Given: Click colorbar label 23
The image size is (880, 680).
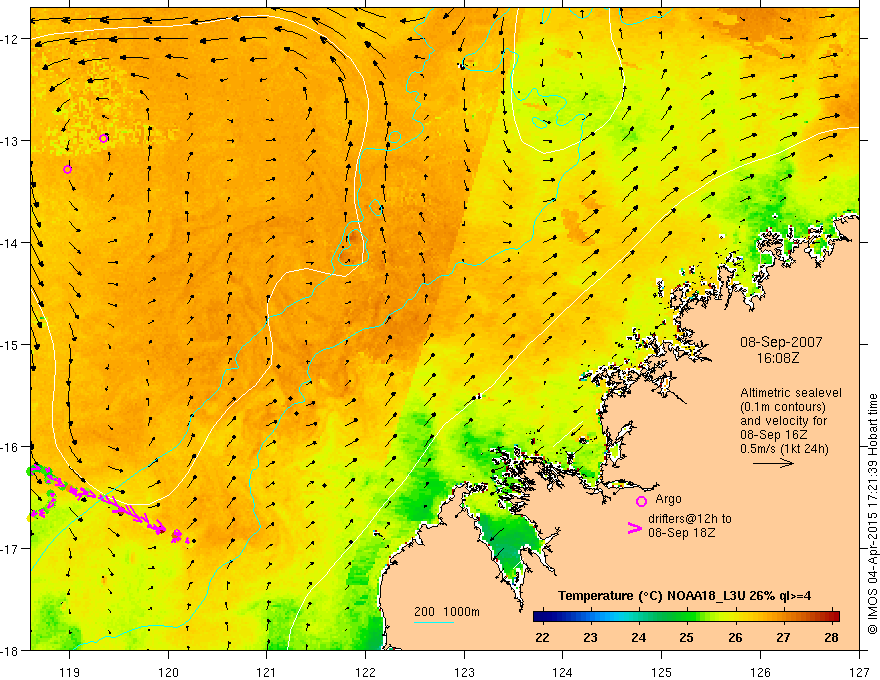Looking at the screenshot, I should point(590,637).
